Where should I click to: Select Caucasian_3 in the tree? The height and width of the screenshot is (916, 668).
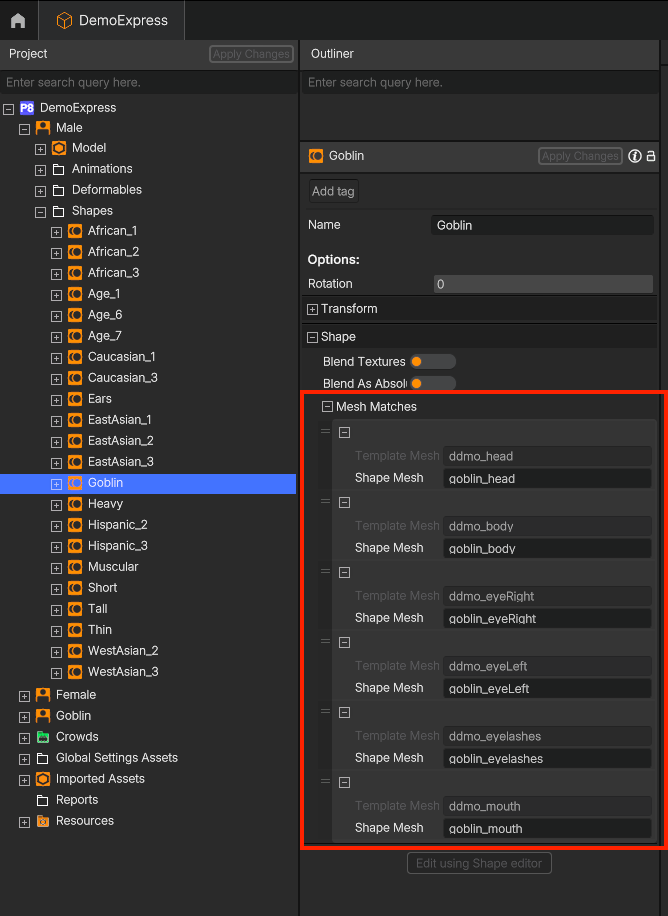pos(123,378)
